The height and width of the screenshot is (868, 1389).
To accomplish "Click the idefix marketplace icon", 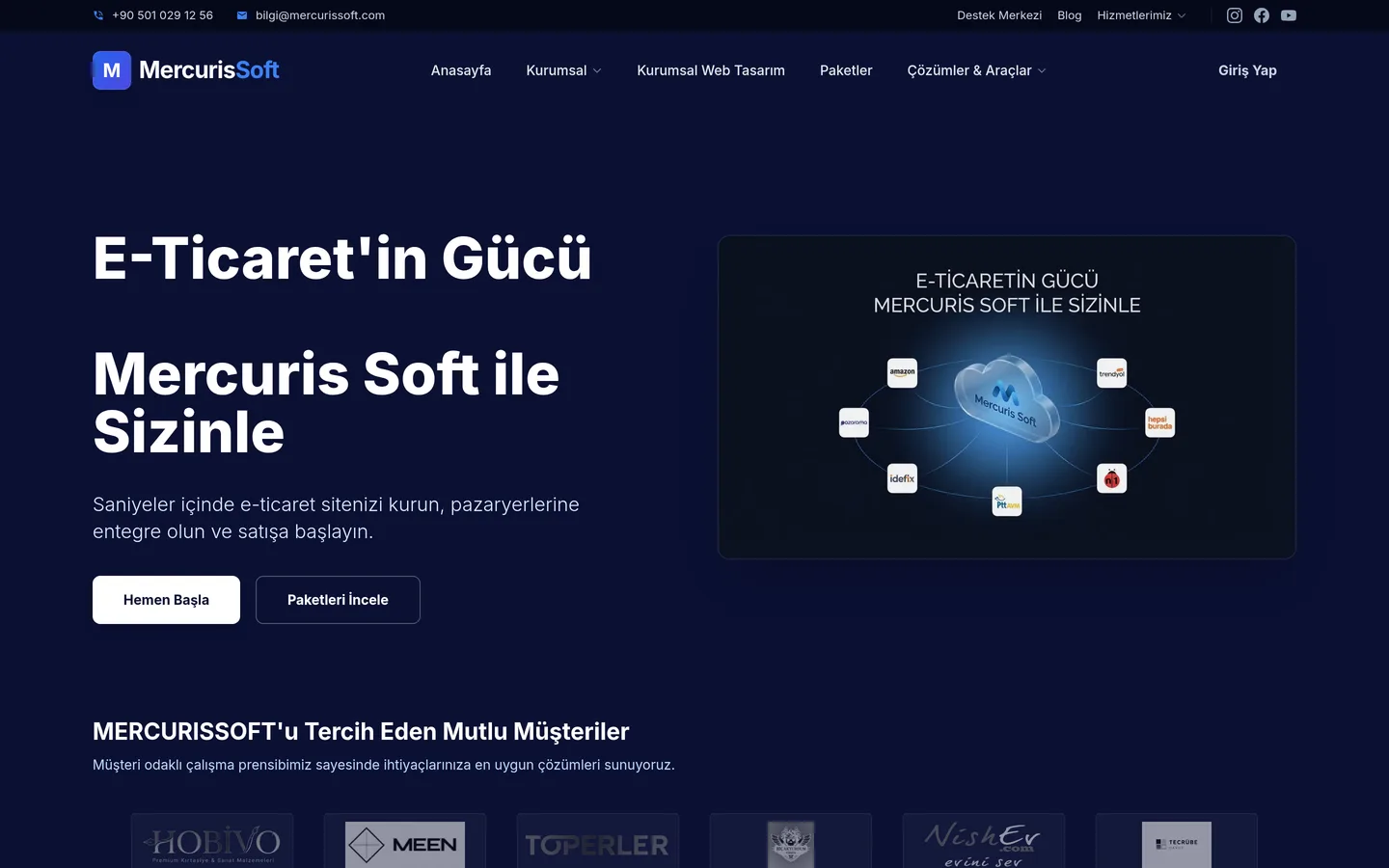I will (x=902, y=478).
